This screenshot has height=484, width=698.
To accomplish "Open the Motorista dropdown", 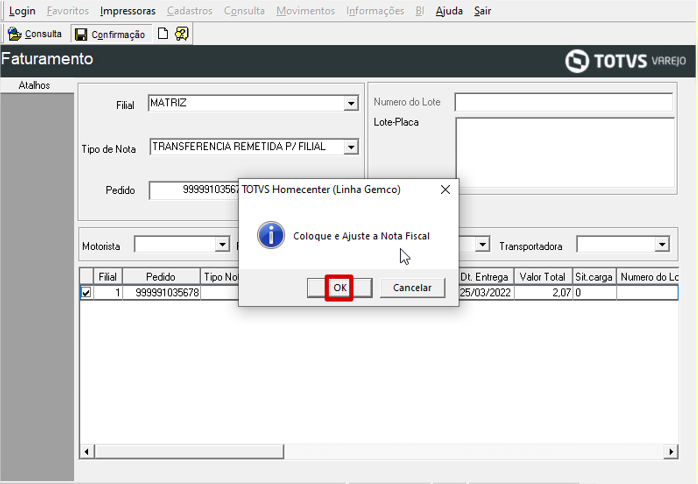I will 222,244.
